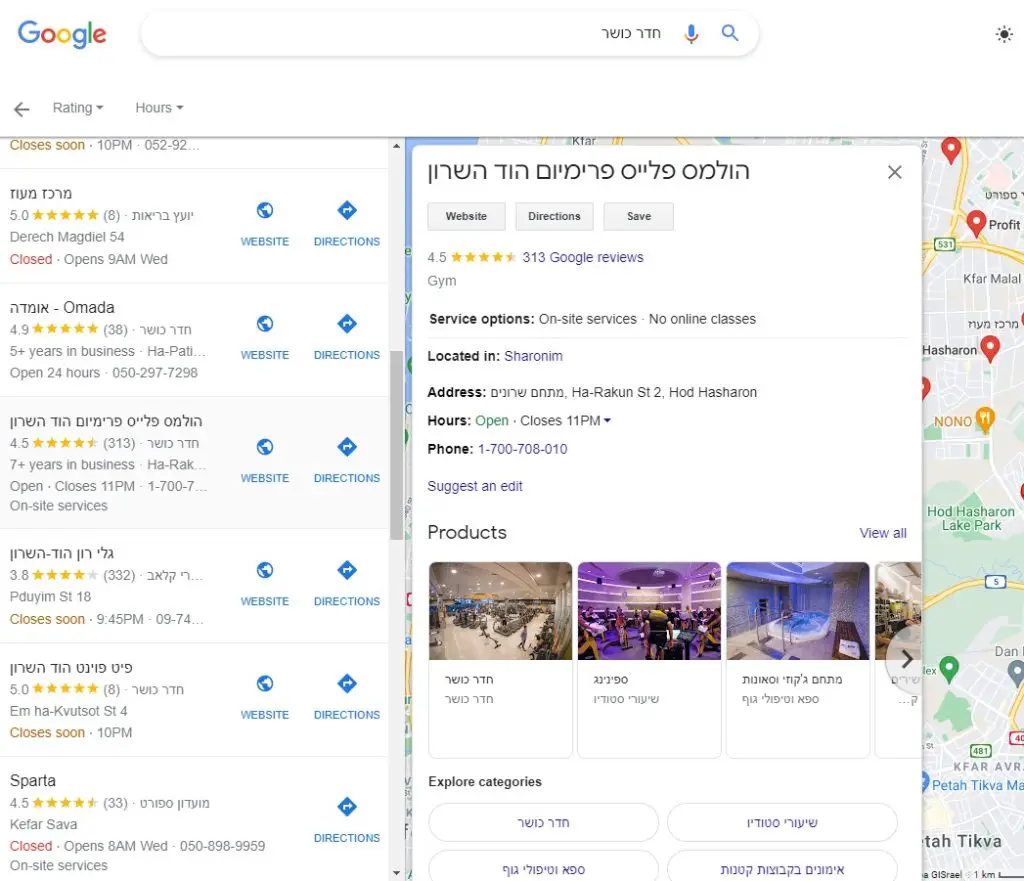Open the גלי רון הוד-השרון listing title
Screen dimensions: 1024x881
point(62,554)
